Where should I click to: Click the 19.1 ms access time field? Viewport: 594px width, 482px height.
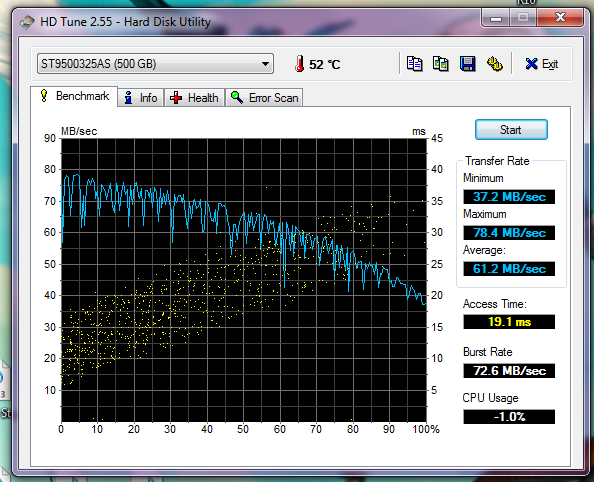point(509,322)
